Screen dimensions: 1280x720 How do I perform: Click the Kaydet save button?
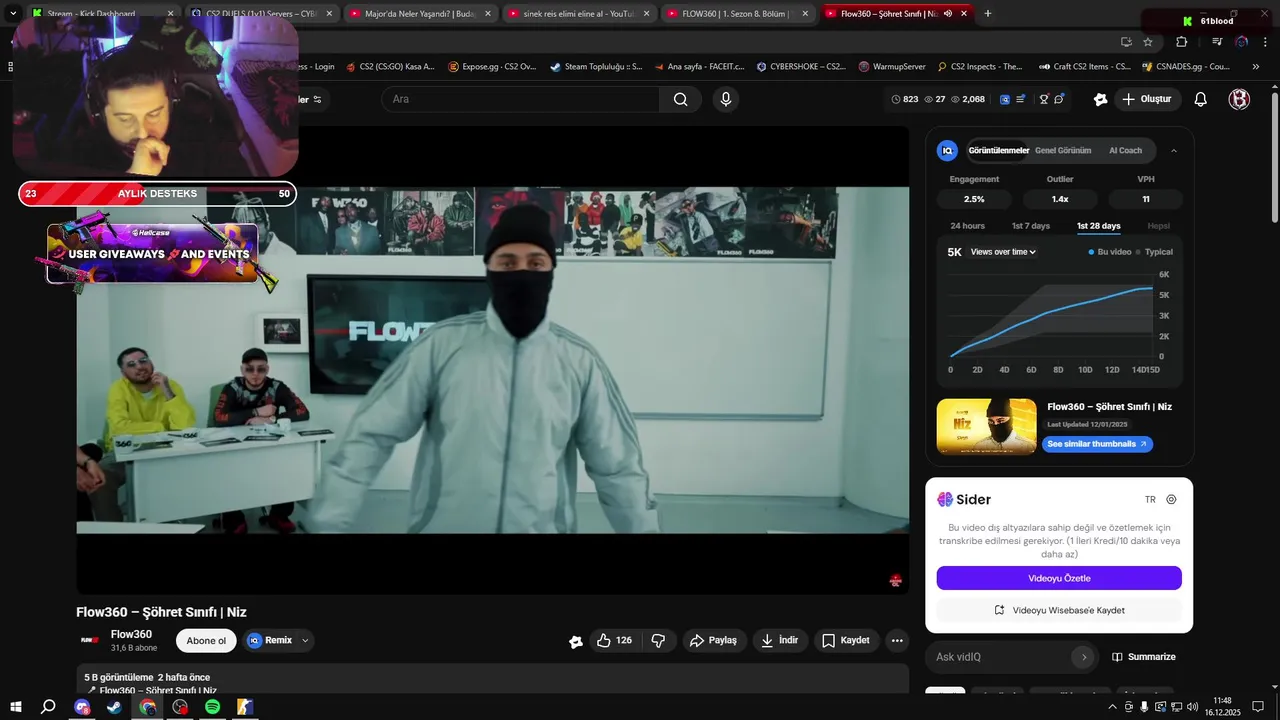[846, 641]
